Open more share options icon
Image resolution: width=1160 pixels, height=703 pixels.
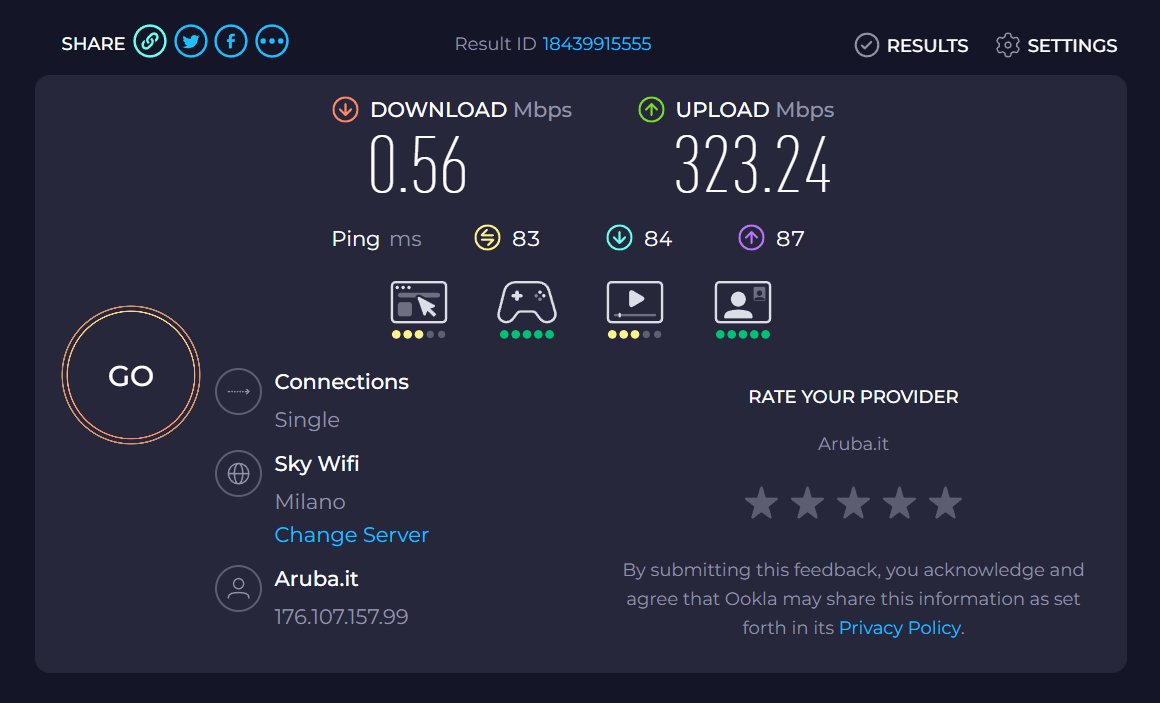tap(272, 42)
